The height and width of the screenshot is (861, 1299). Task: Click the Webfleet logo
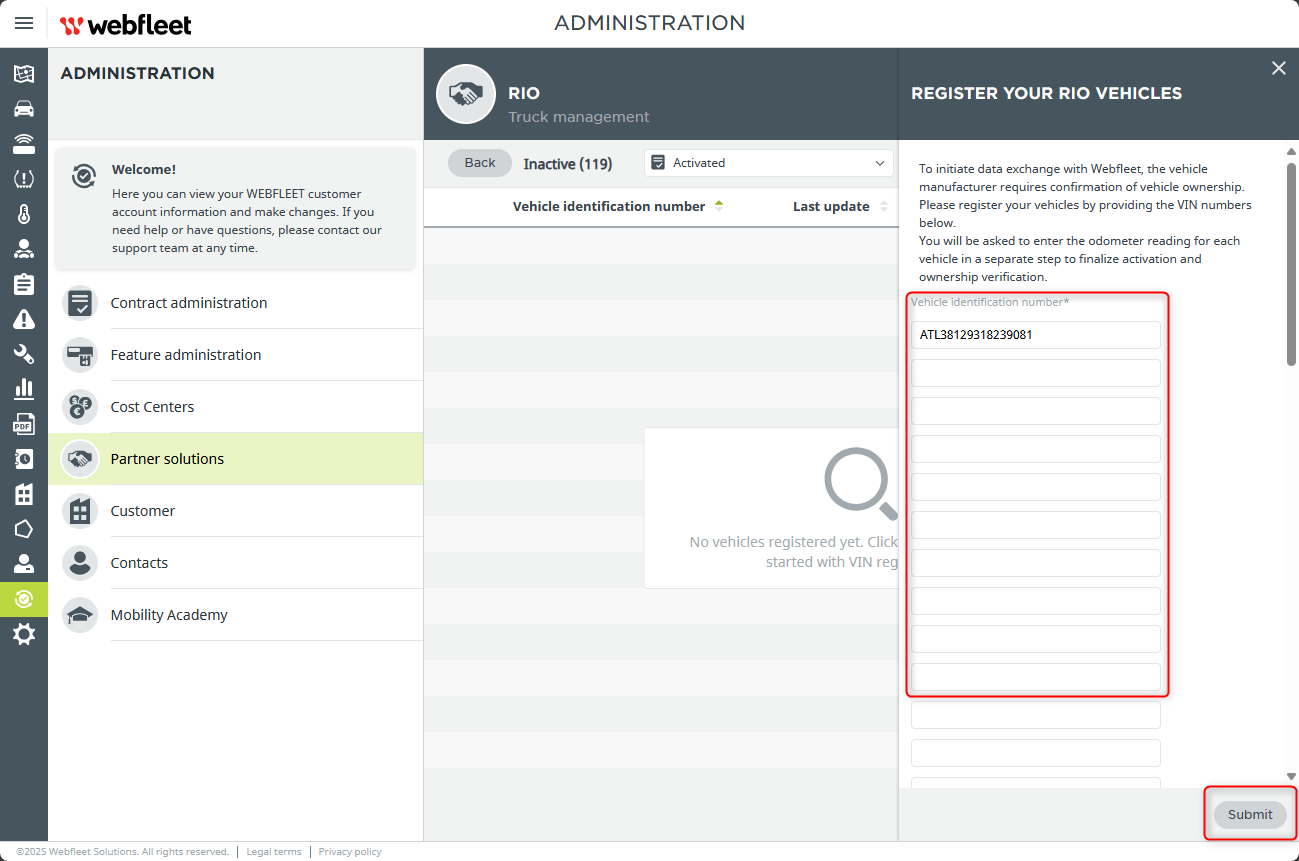126,24
